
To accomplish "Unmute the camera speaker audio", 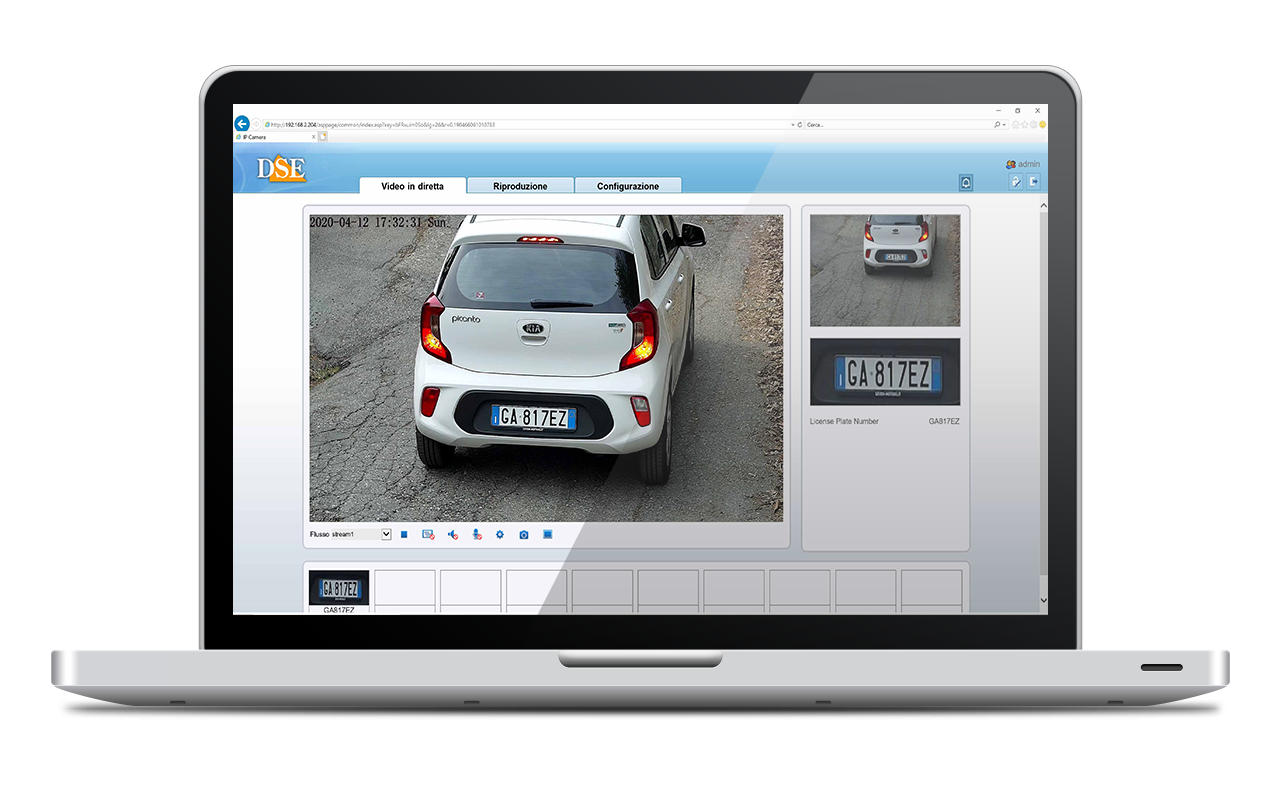I will 452,535.
